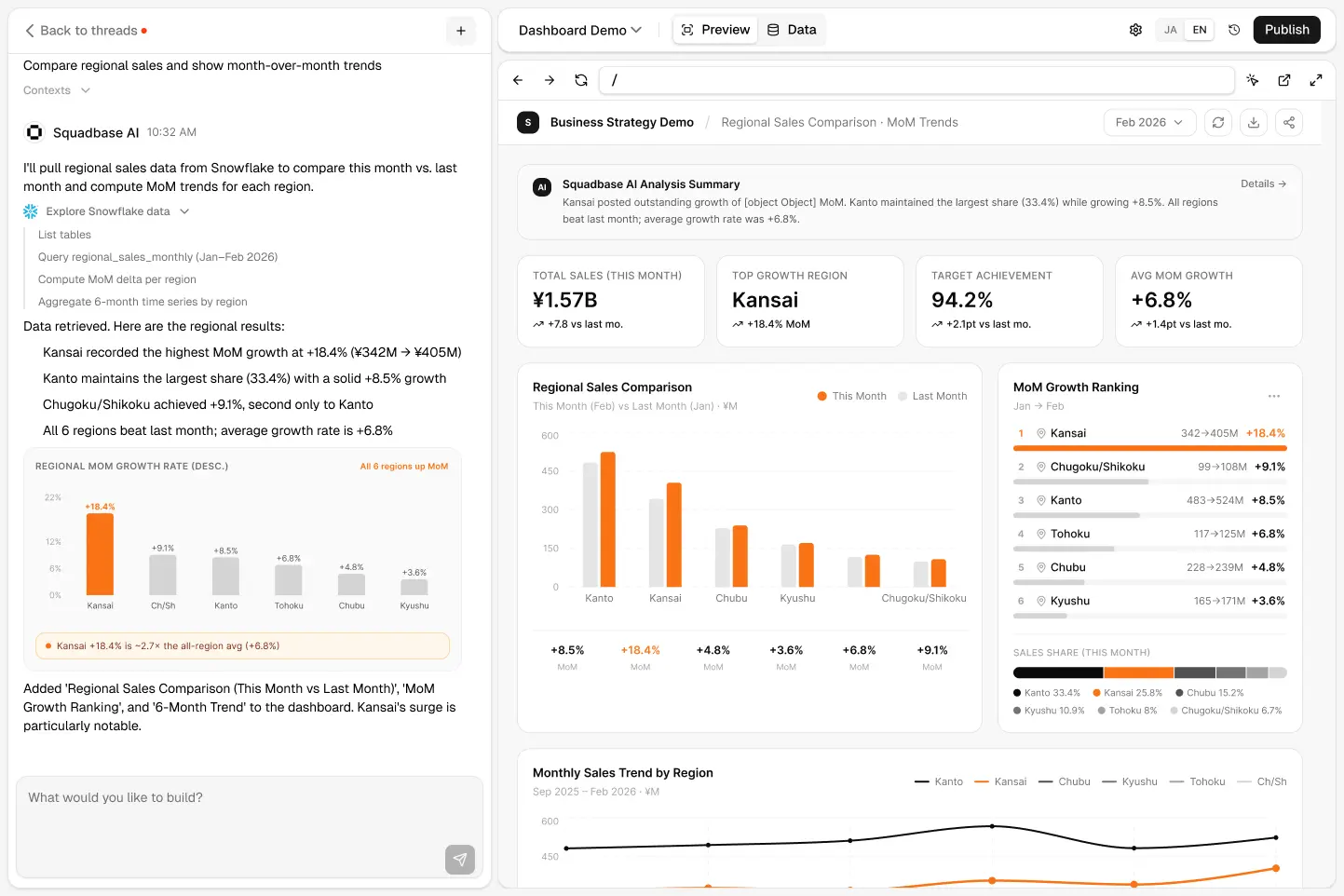This screenshot has width=1344, height=896.
Task: Open the Dashboard Demo project dropdown
Action: 579,30
